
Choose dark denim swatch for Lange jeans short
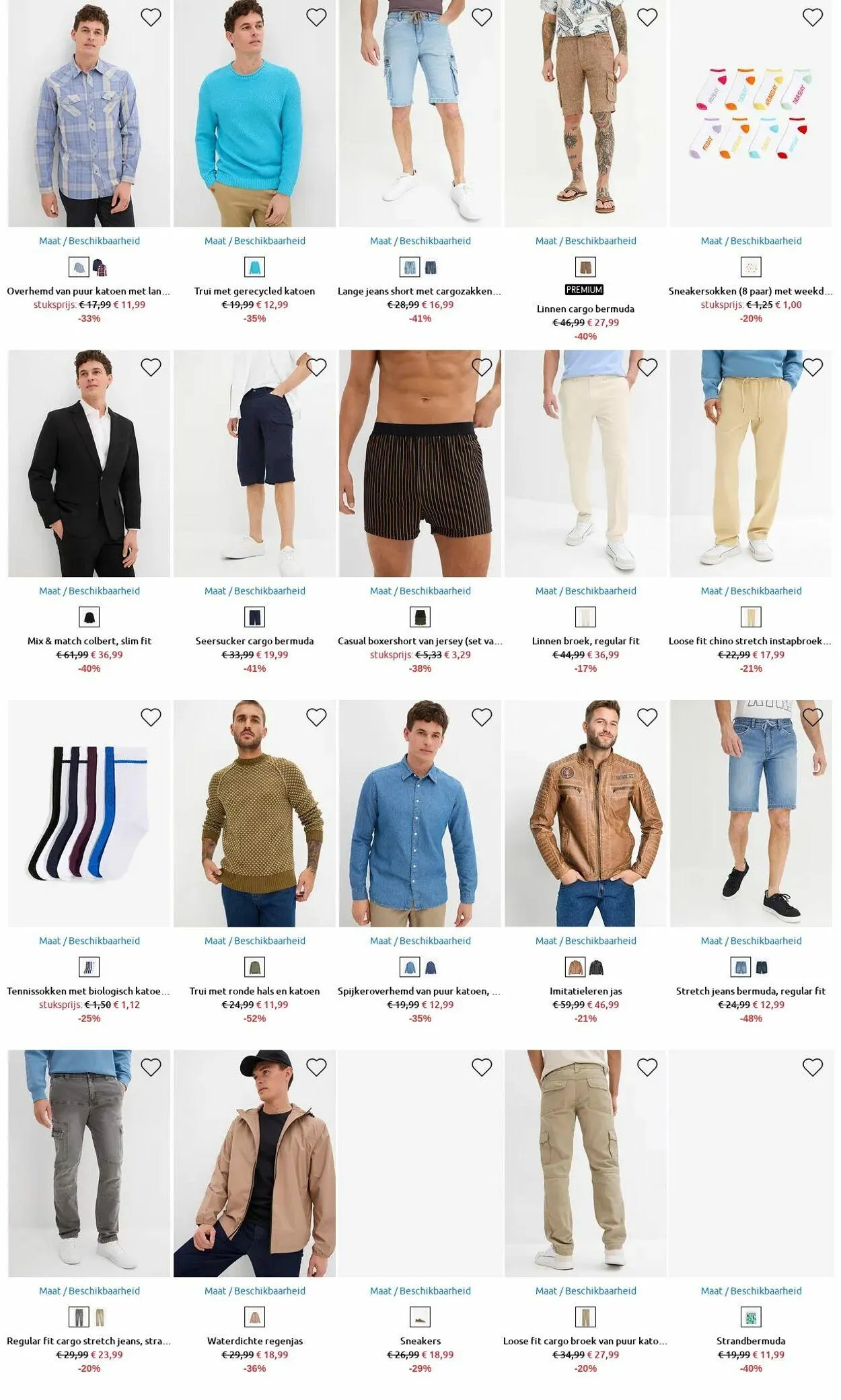point(431,268)
